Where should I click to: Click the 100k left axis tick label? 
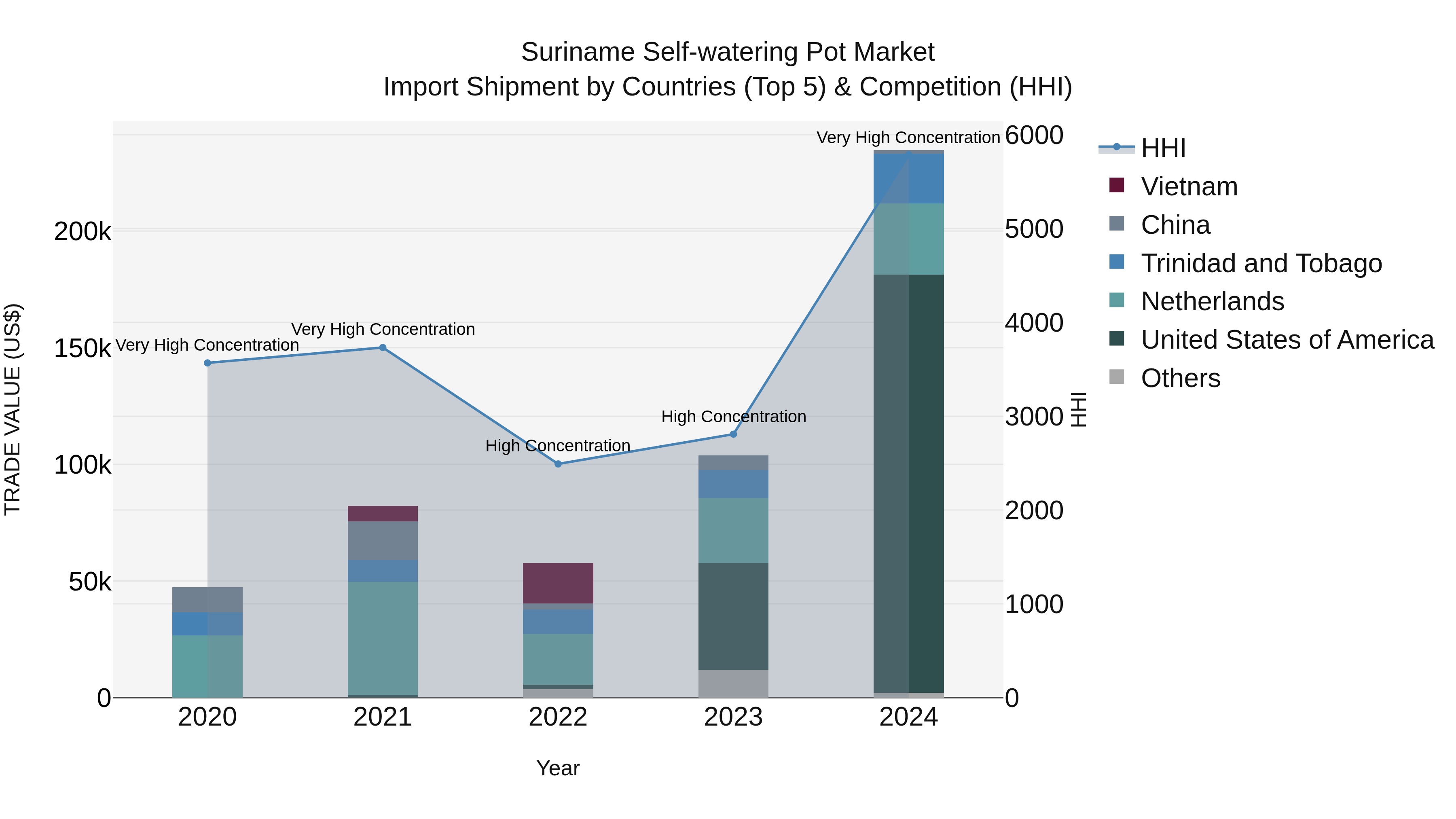coord(83,465)
